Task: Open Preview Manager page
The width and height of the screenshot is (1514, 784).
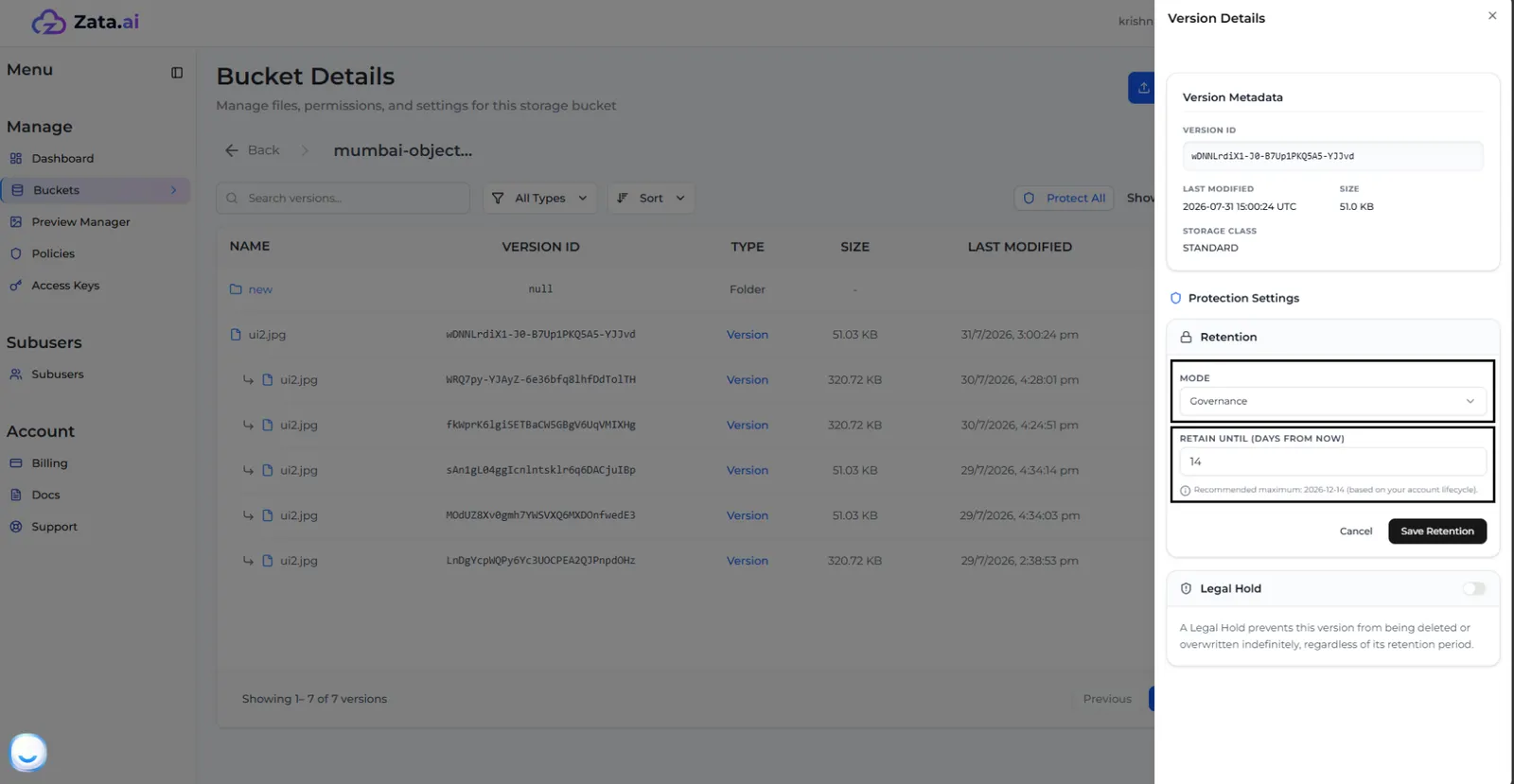Action: (80, 222)
